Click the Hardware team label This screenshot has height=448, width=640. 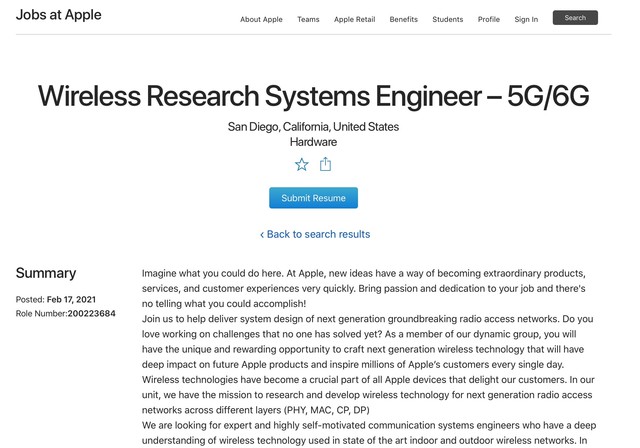pos(313,142)
